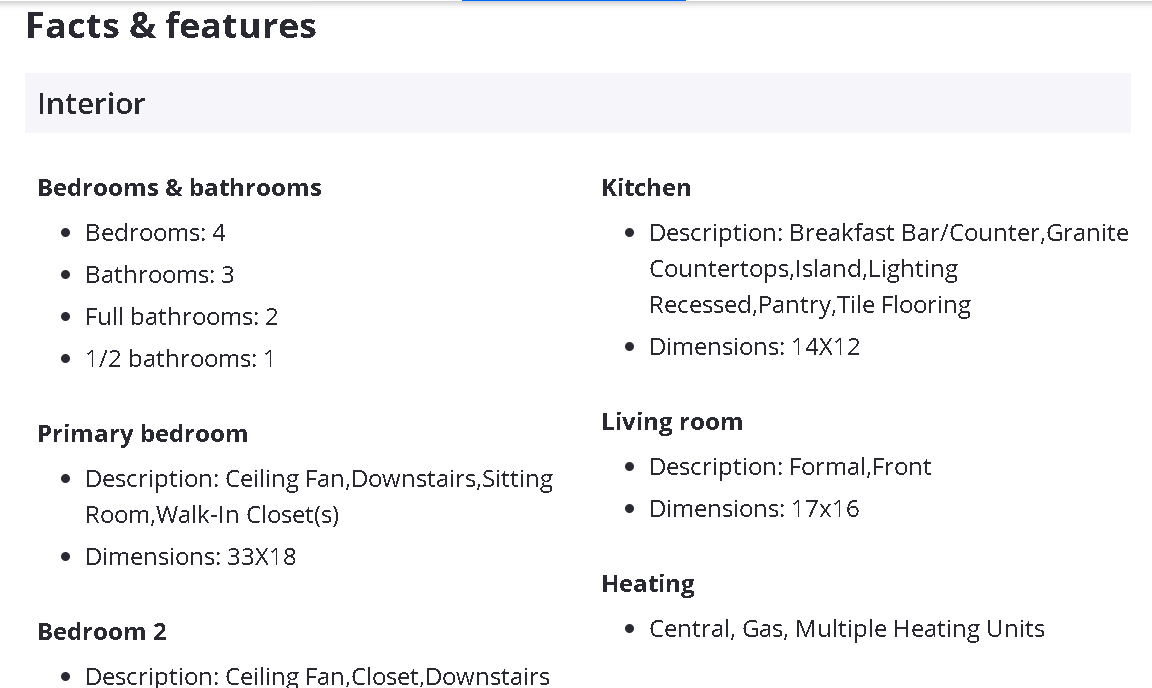
Task: Select the Description: Formal,Front entry
Action: pyautogui.click(x=790, y=467)
